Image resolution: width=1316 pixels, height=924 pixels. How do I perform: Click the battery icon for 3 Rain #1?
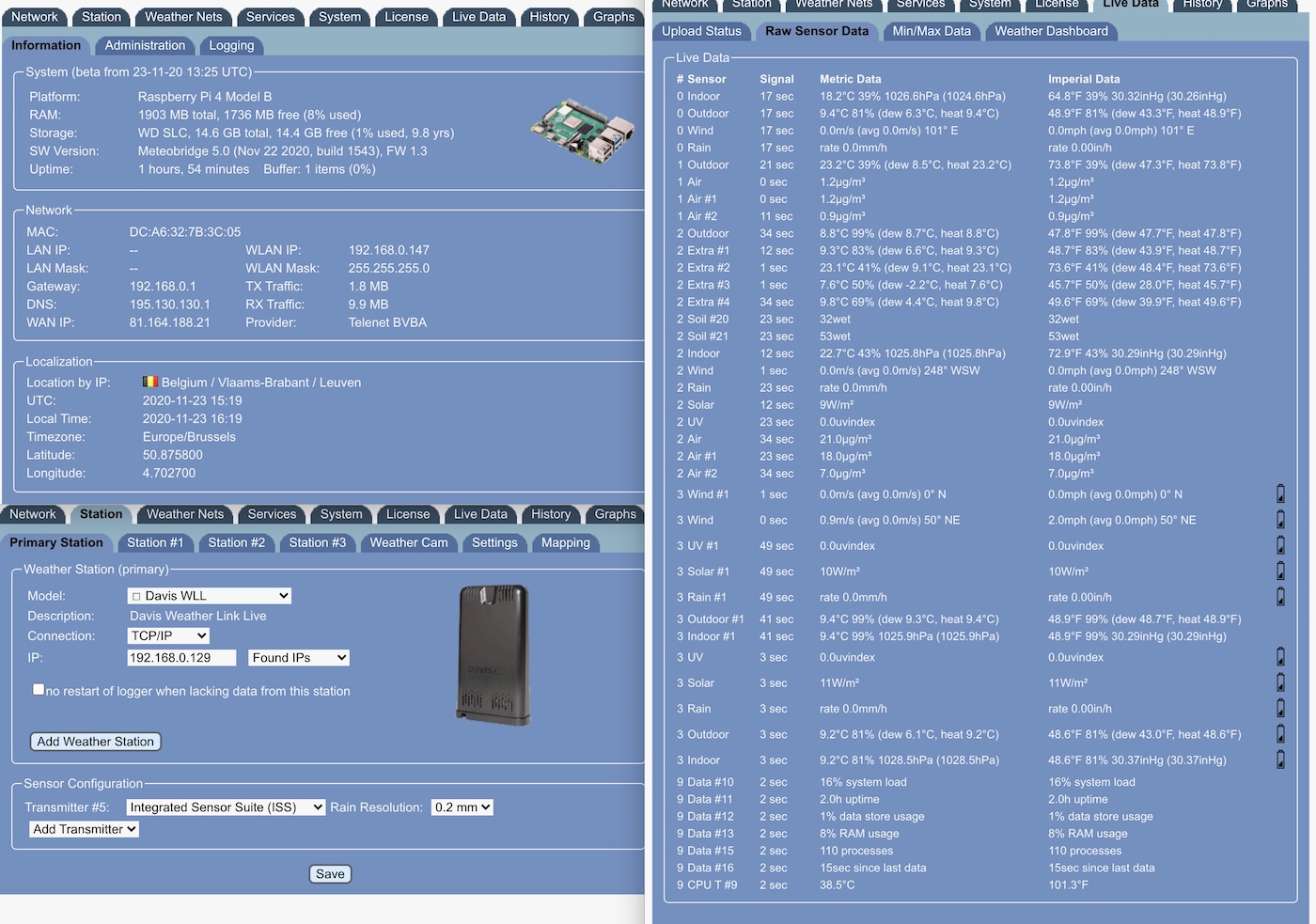click(1280, 597)
